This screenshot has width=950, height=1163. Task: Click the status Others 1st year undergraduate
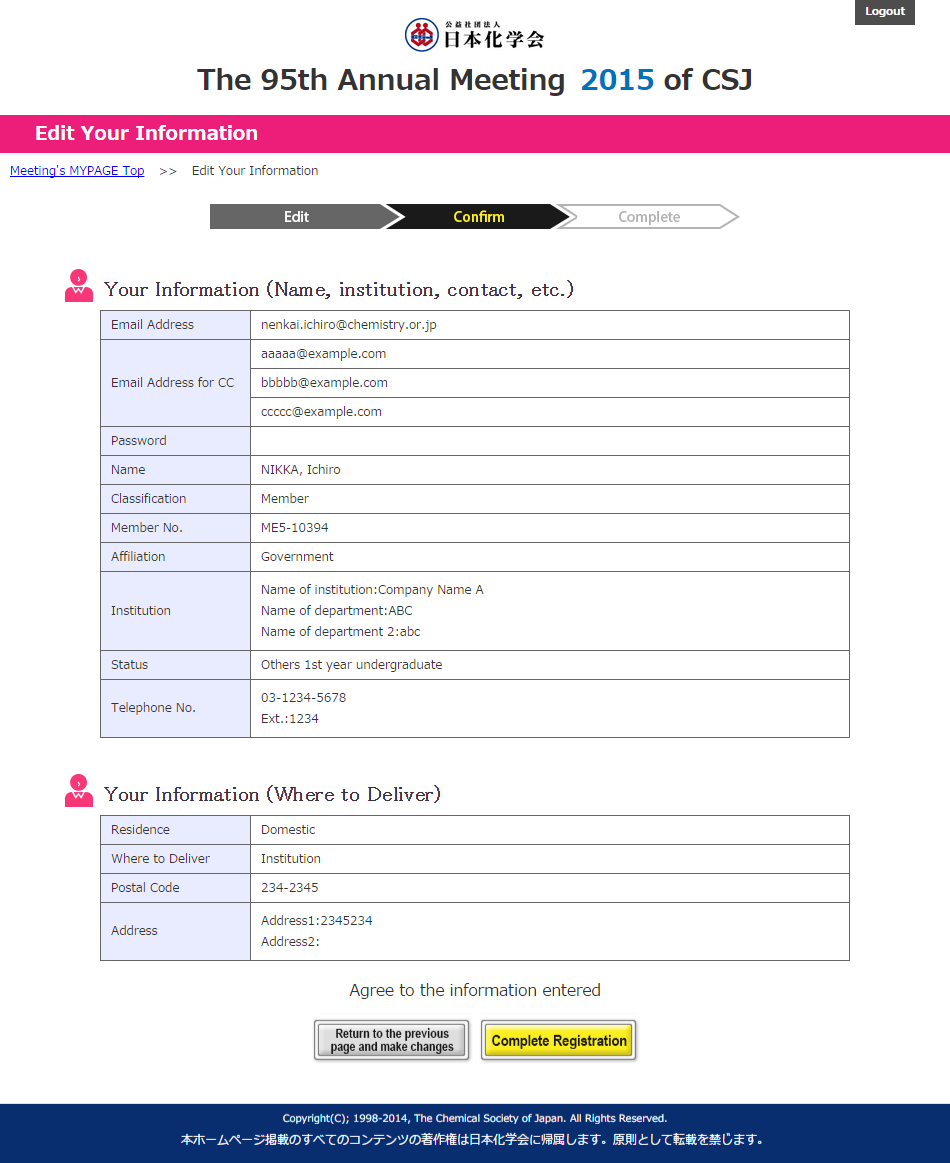(352, 665)
